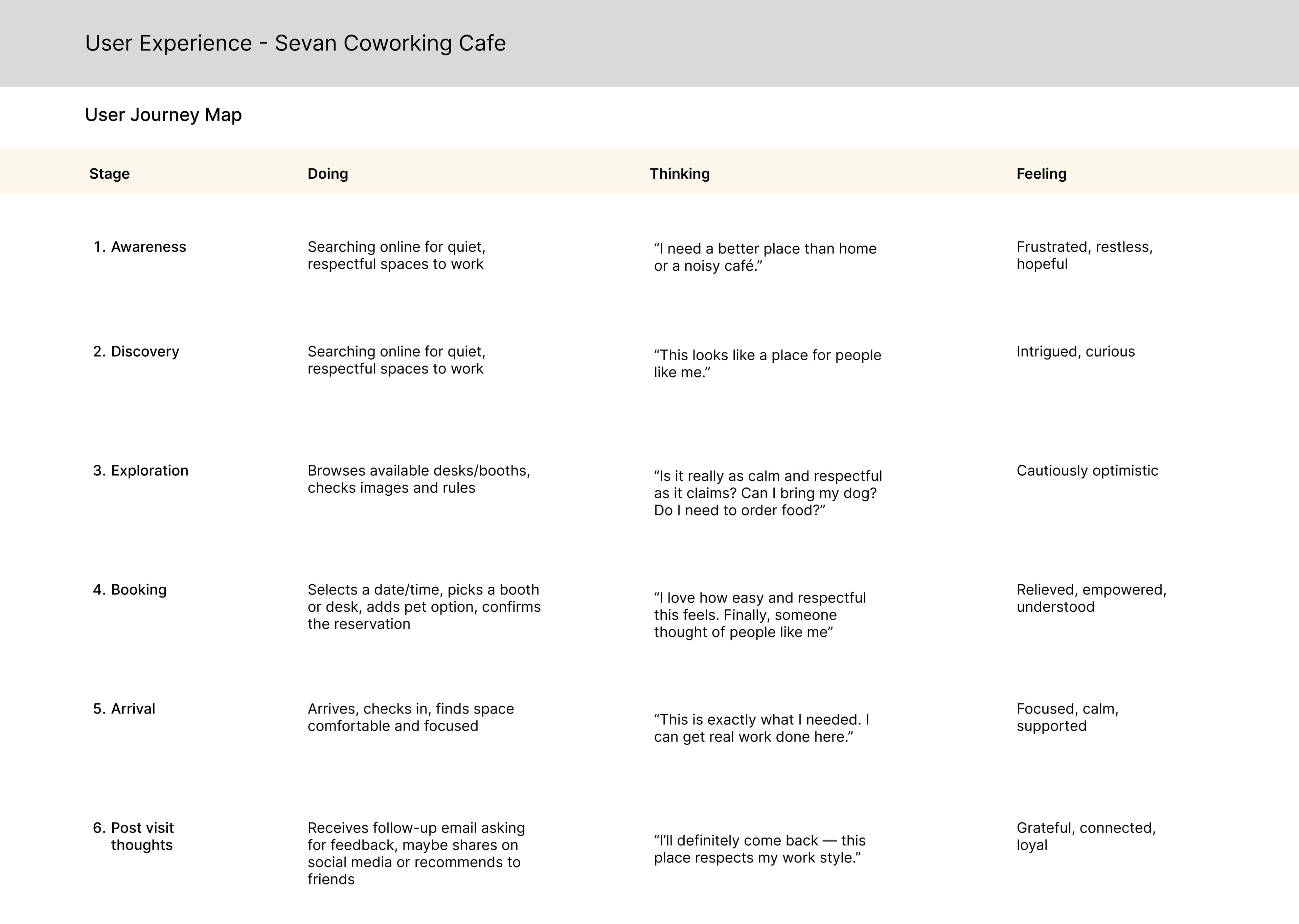Click the "4. Booking" stage label
The image size is (1299, 924).
coord(130,589)
